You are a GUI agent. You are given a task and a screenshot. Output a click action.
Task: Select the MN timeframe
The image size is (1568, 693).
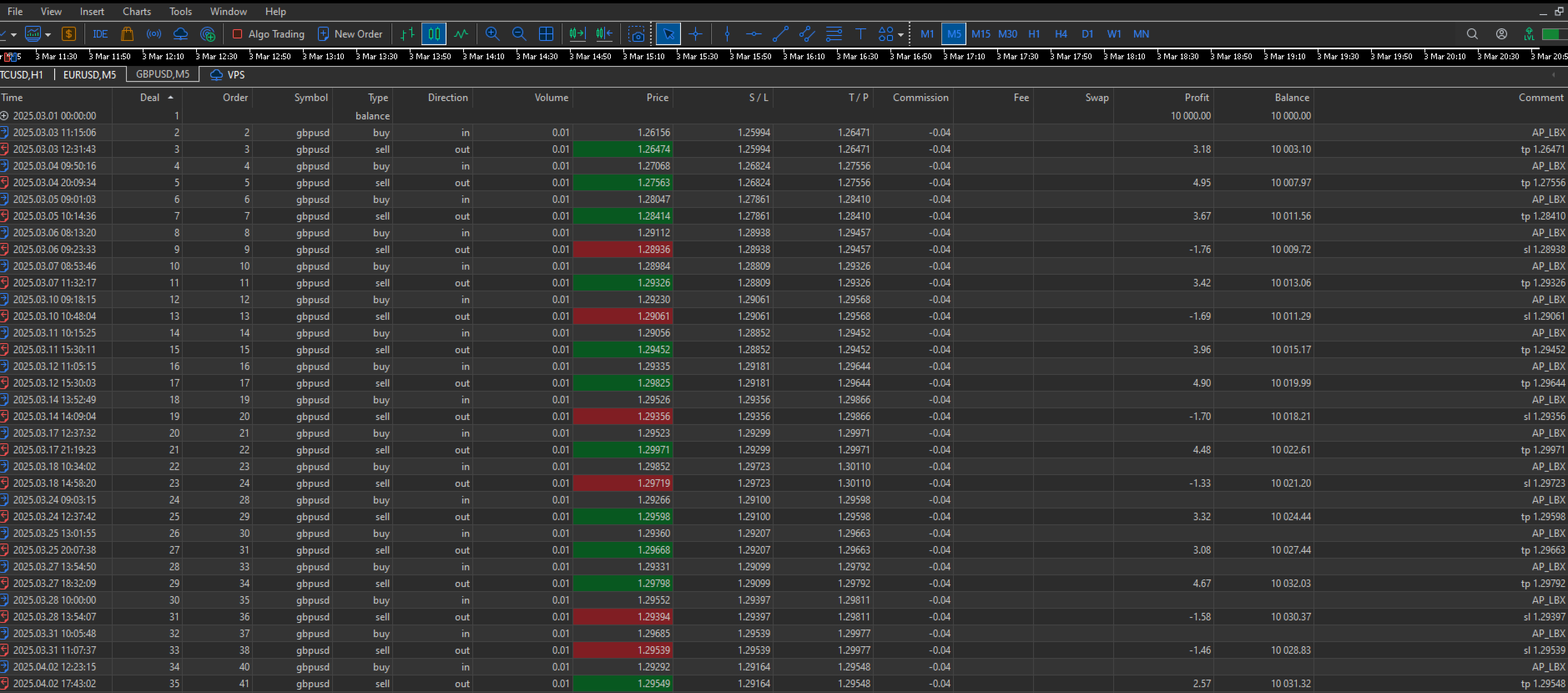click(x=1141, y=34)
